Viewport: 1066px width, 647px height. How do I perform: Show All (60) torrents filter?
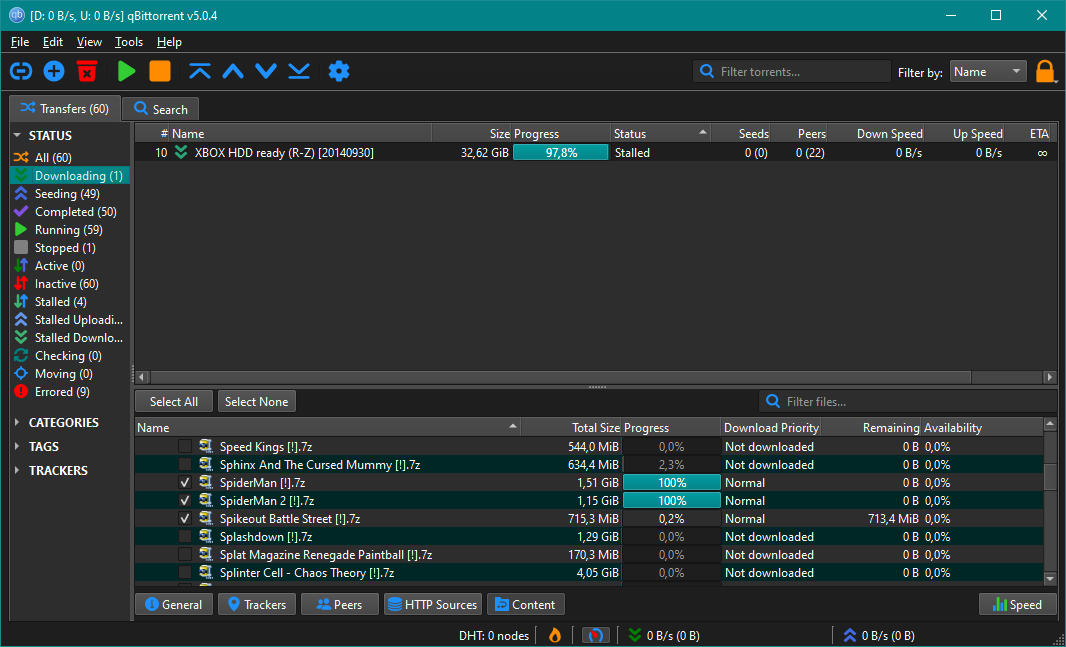[x=70, y=158]
